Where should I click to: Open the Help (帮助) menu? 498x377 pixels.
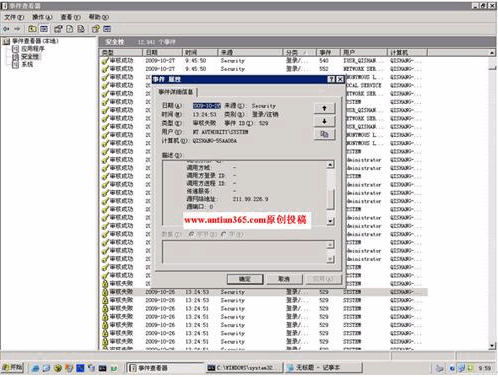pyautogui.click(x=99, y=17)
